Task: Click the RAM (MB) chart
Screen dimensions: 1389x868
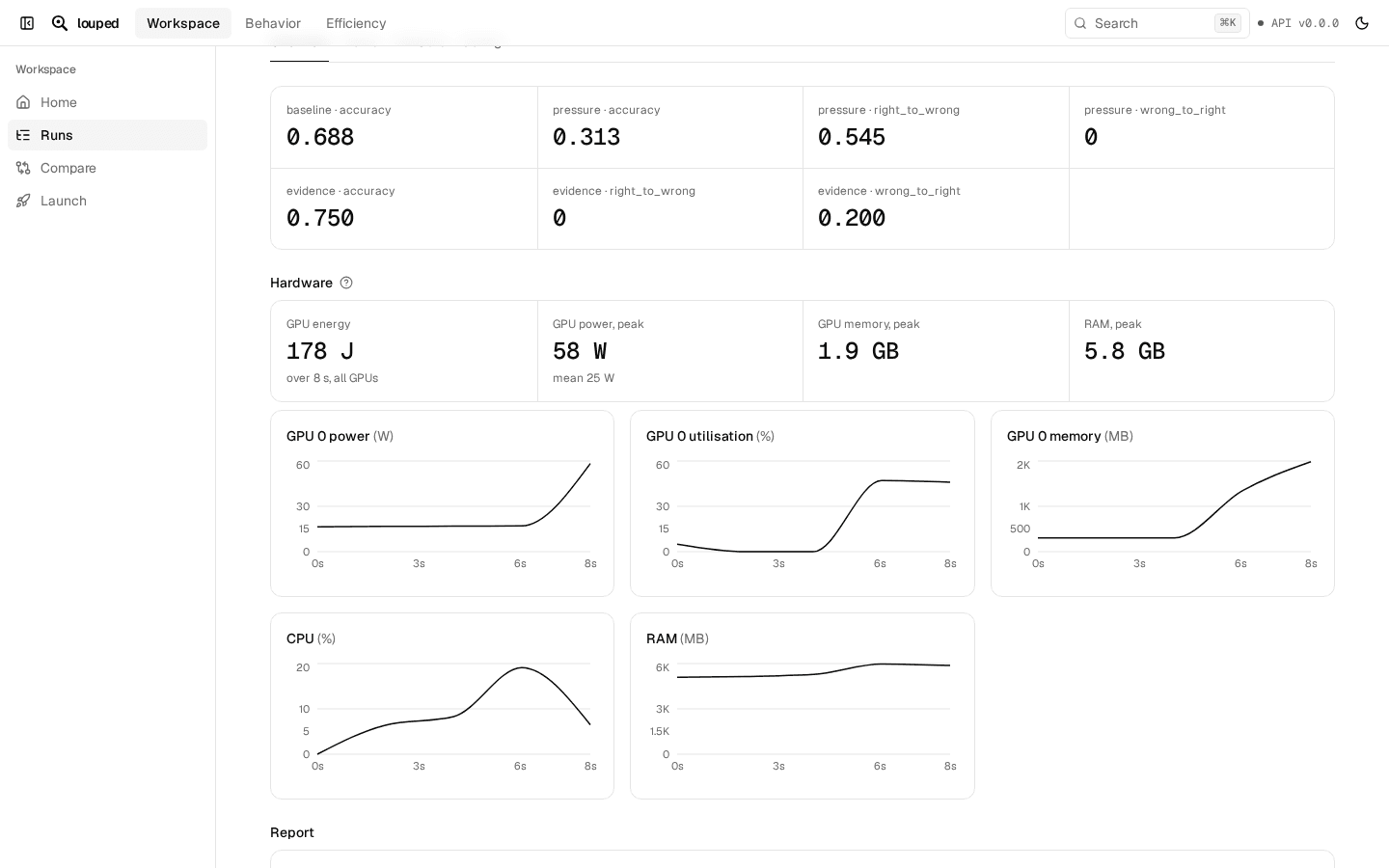Action: 802,706
